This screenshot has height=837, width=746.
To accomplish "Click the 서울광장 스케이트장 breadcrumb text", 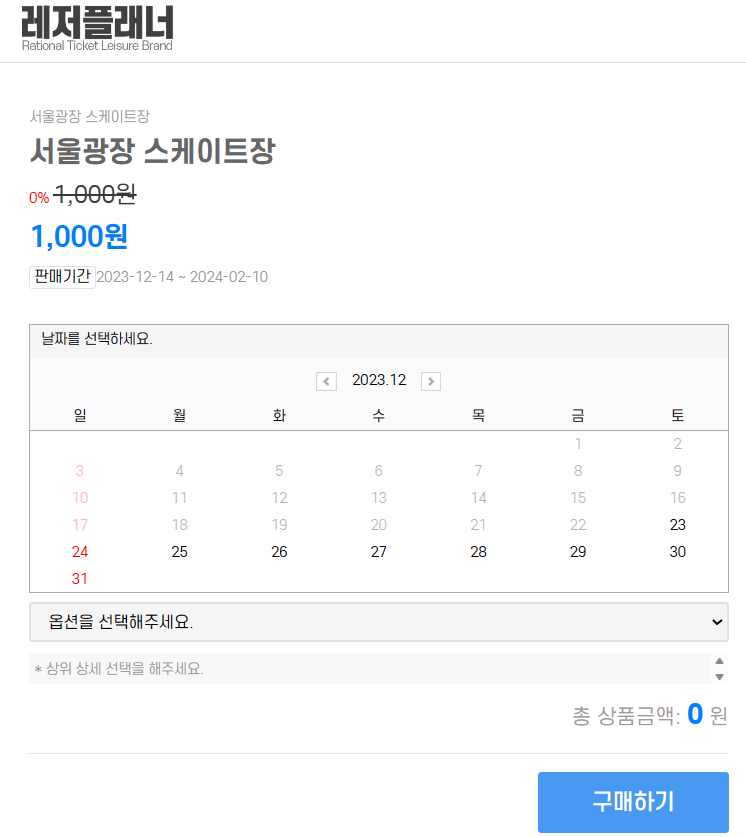I will [90, 116].
